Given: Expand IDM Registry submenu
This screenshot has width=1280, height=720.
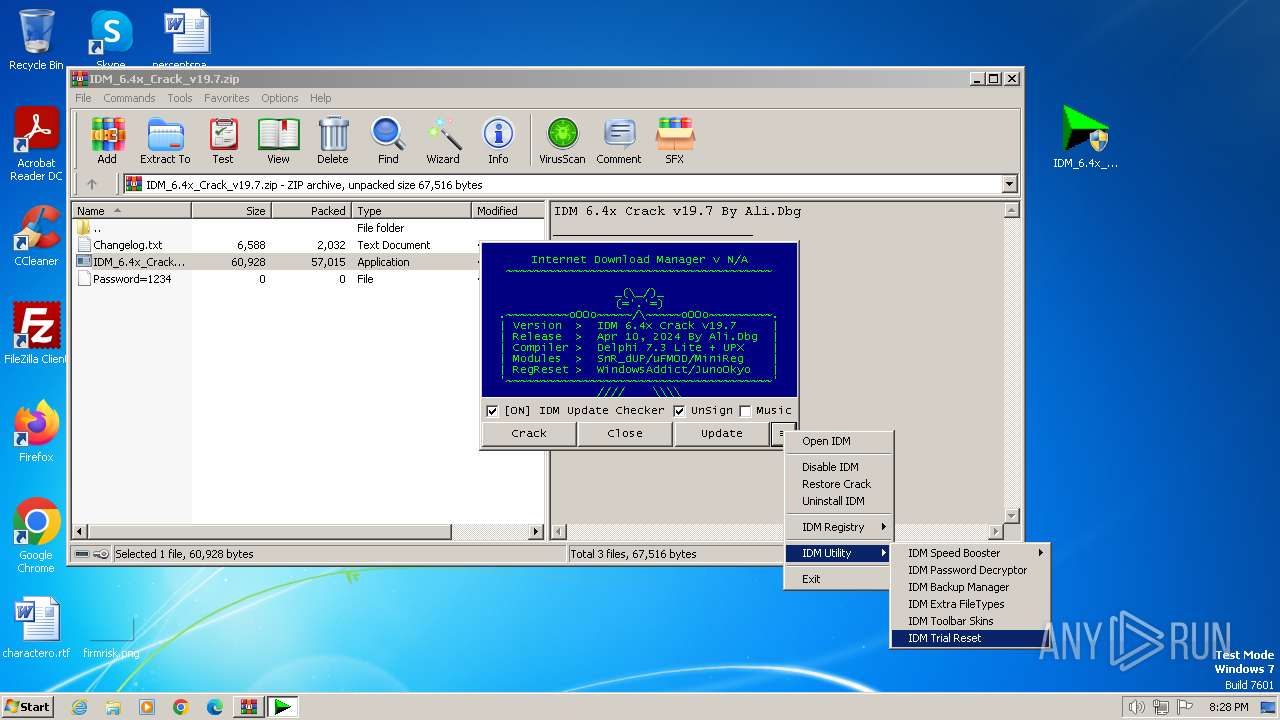Looking at the screenshot, I should [x=838, y=527].
